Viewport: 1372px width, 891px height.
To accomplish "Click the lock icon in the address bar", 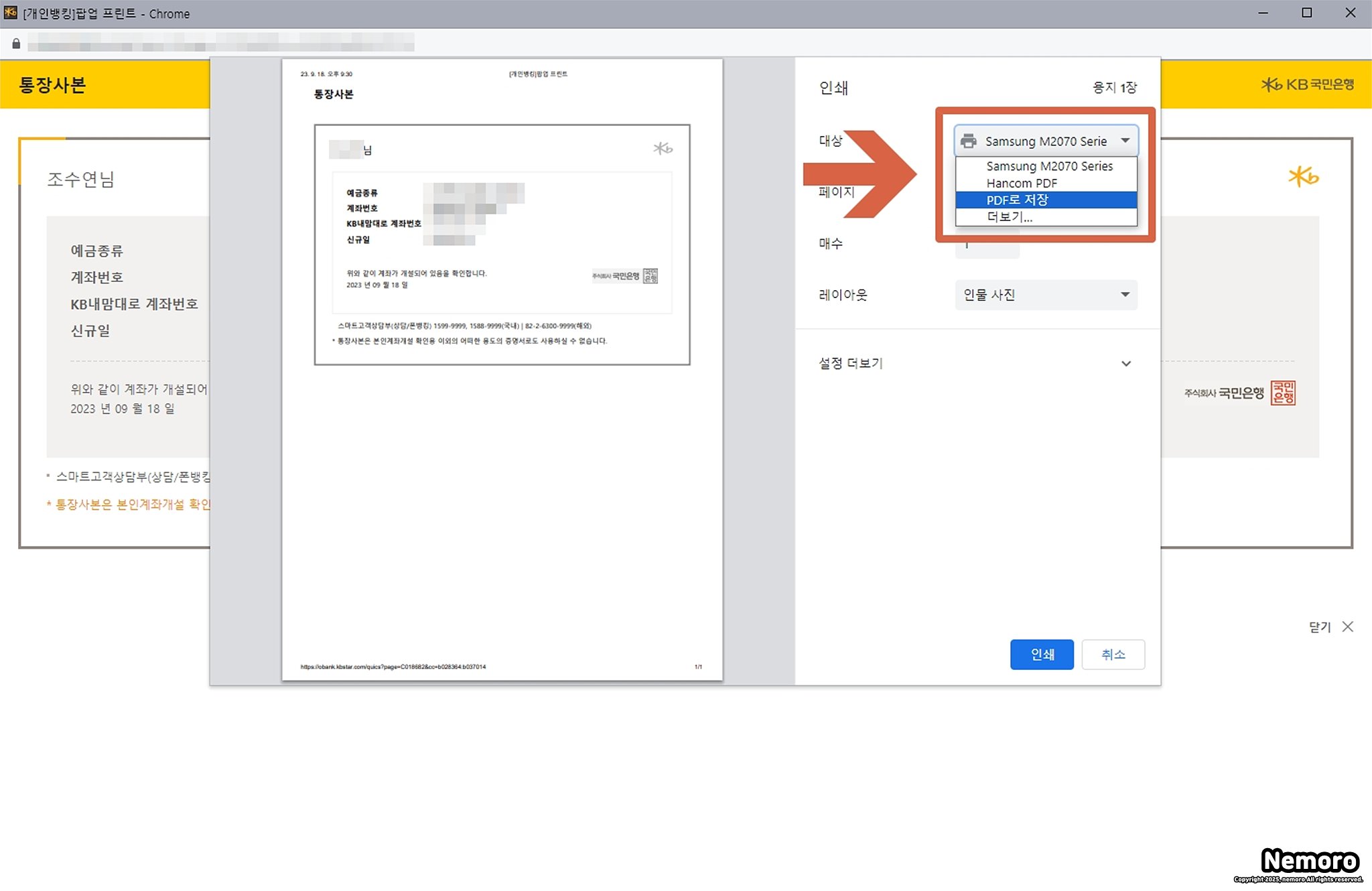I will pos(16,44).
